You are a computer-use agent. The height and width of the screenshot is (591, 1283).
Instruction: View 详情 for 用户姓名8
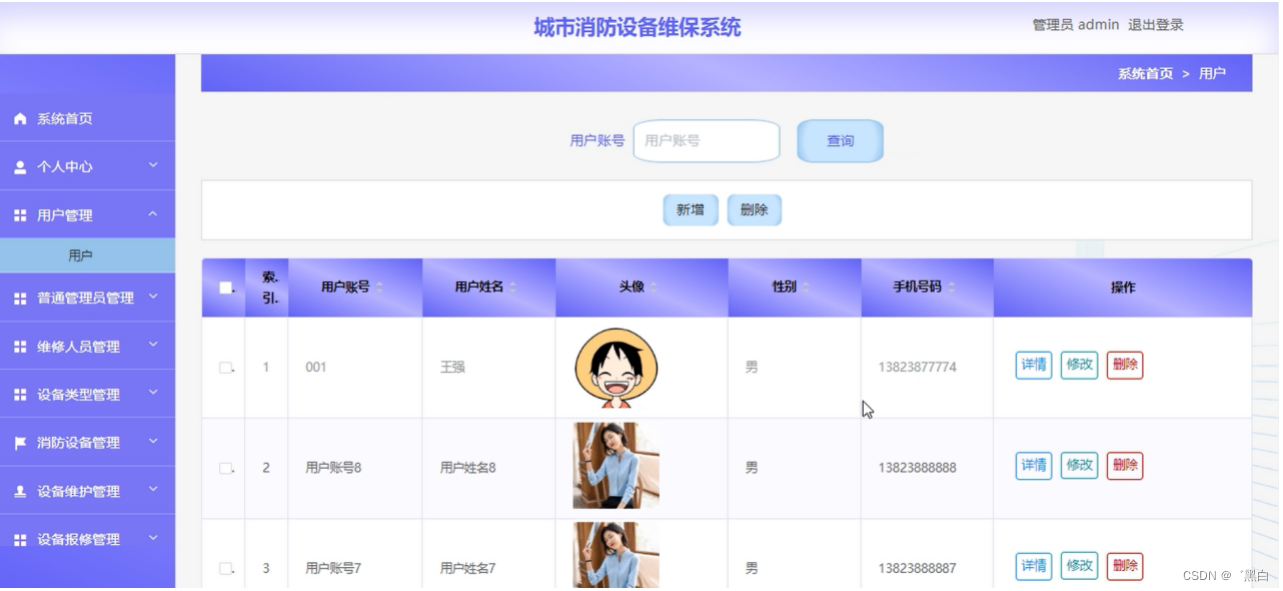click(1034, 465)
